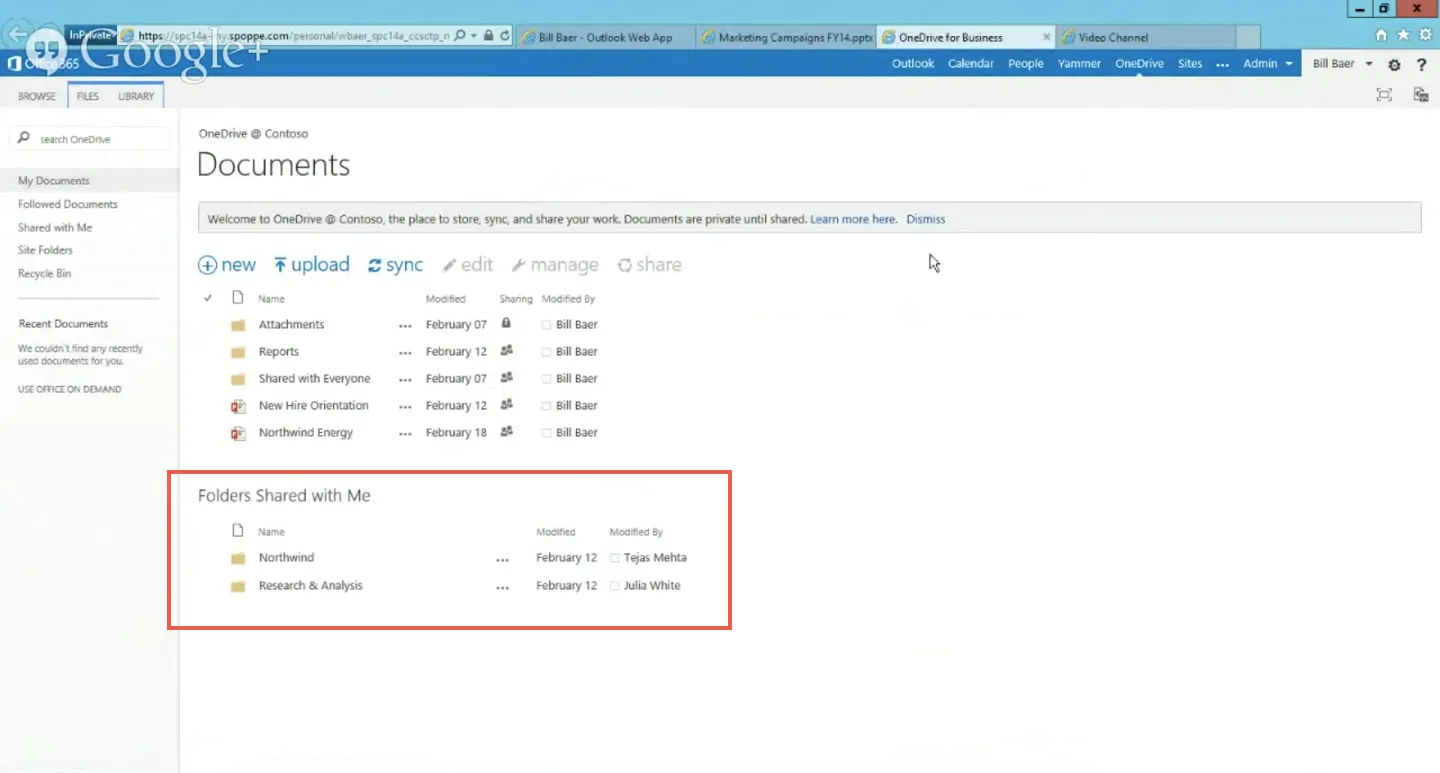Image resolution: width=1440 pixels, height=773 pixels.
Task: Open the Attachments folder icon
Action: (238, 325)
